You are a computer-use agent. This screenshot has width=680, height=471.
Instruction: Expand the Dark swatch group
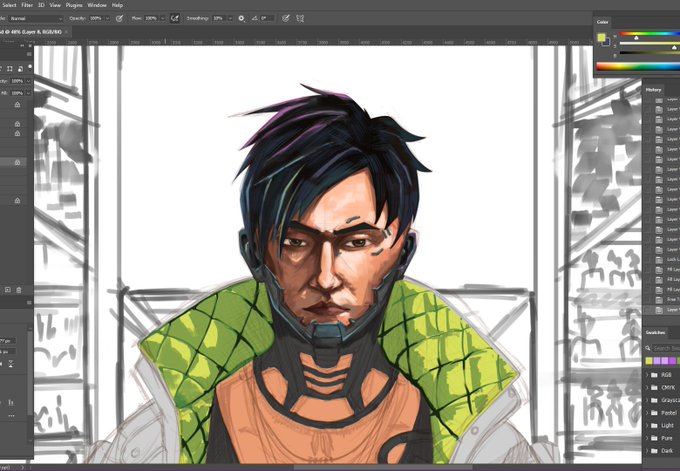[x=647, y=451]
